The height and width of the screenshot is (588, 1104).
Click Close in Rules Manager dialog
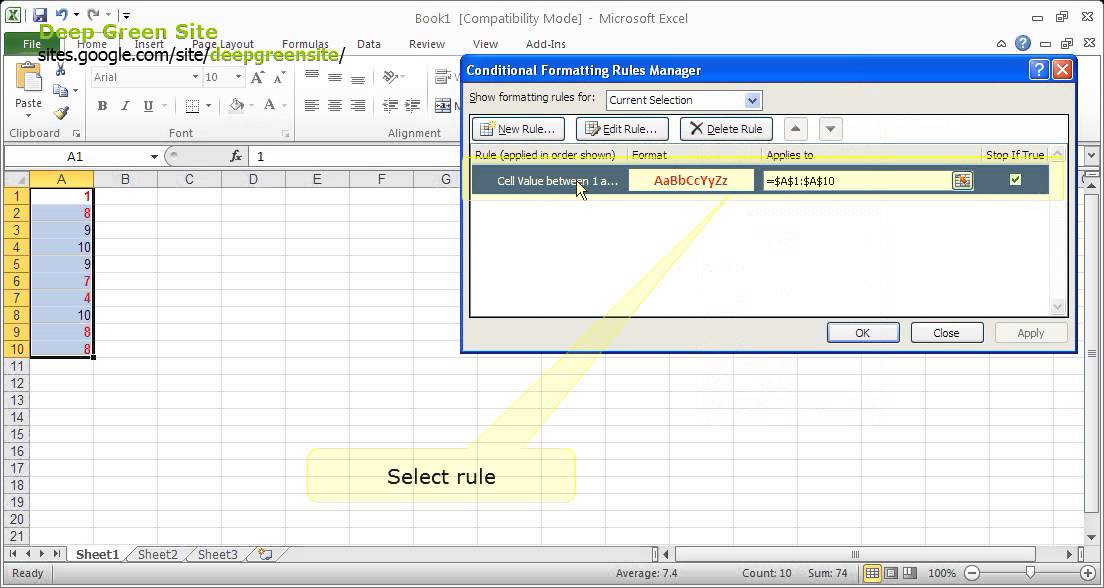[946, 333]
